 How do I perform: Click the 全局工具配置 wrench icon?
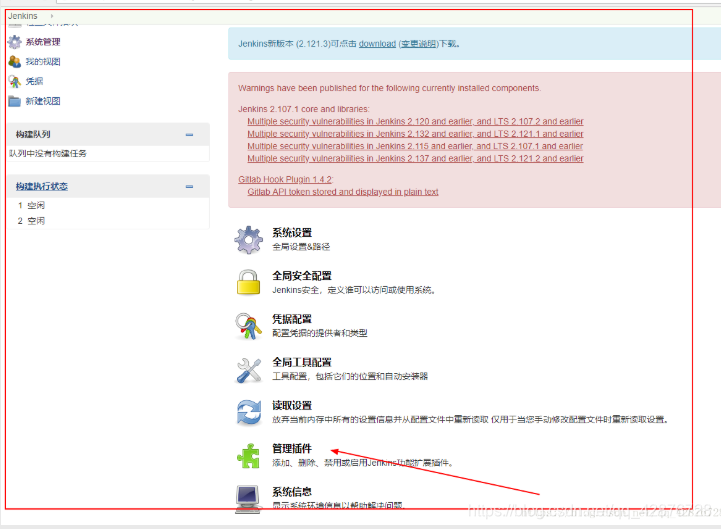(249, 369)
